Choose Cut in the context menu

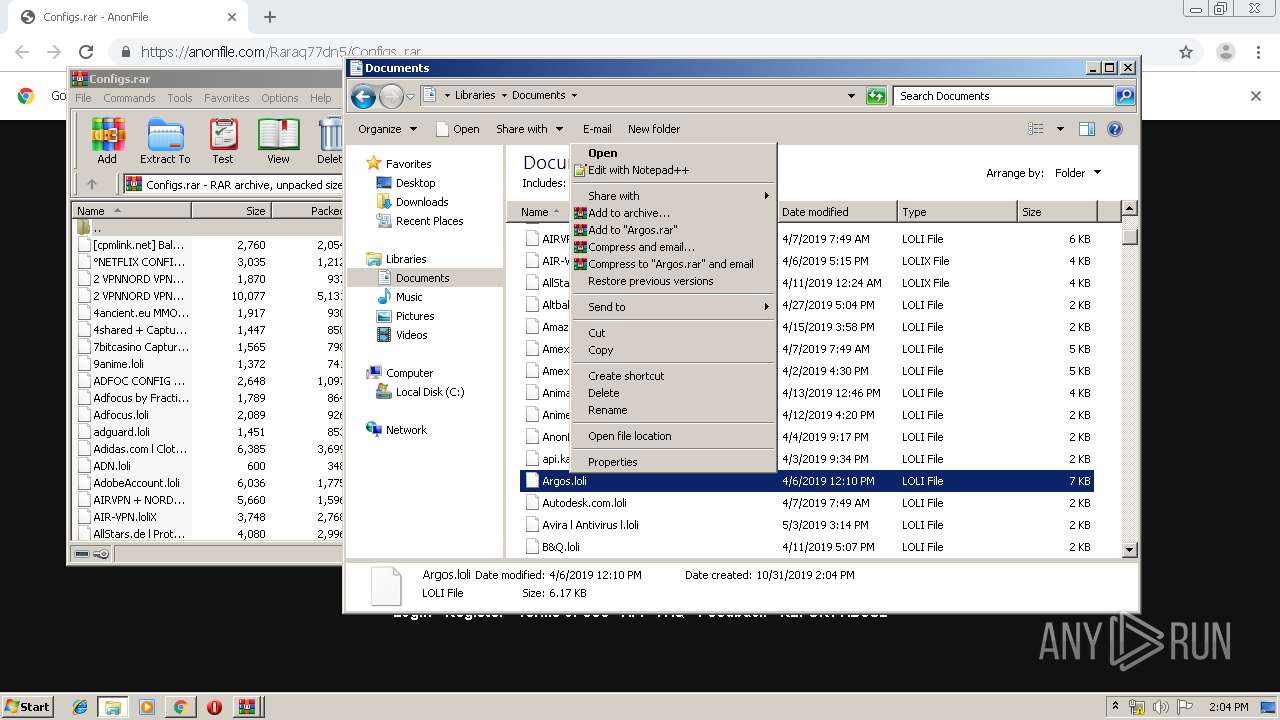pyautogui.click(x=673, y=333)
